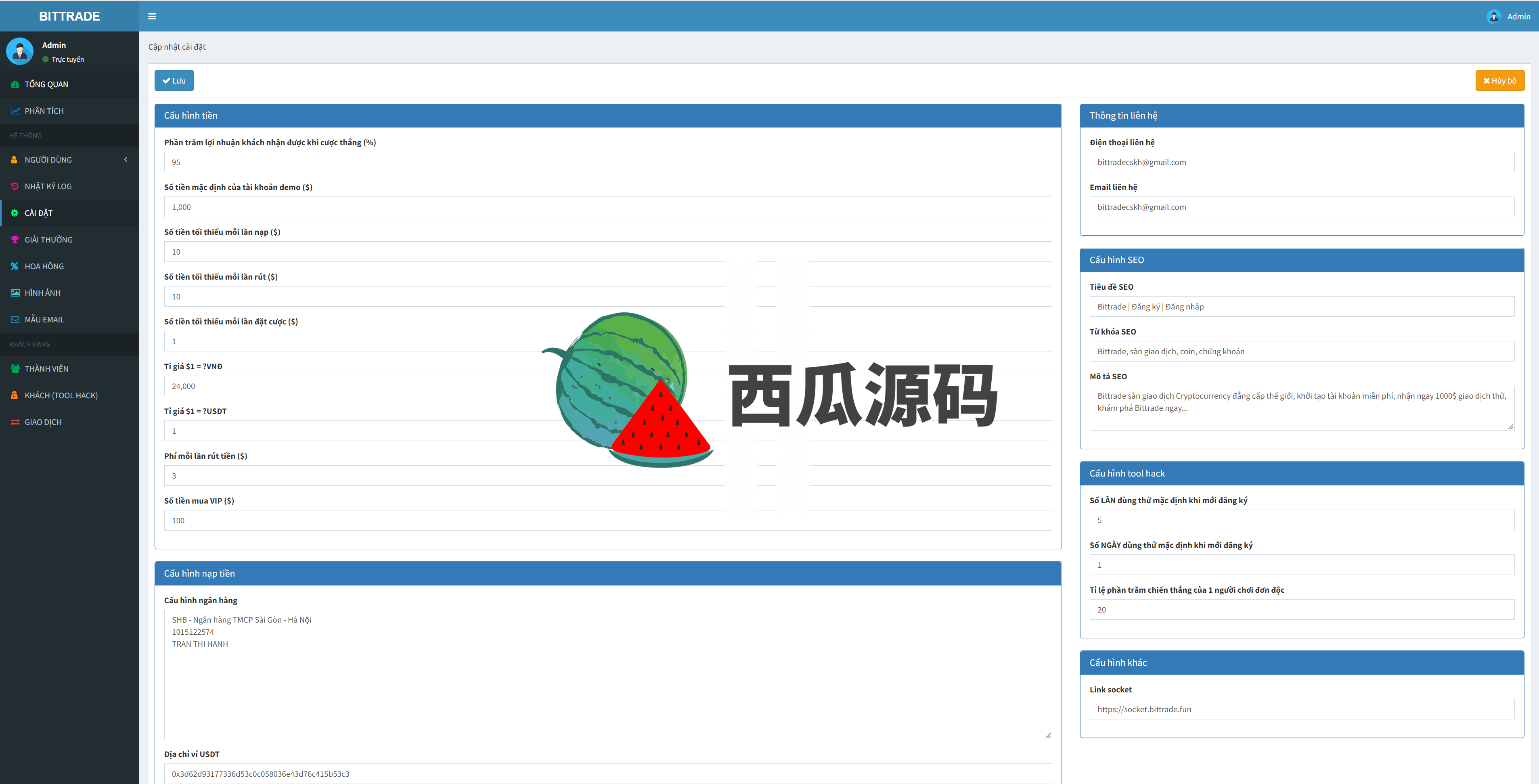Open MẪU EMAIL menu item
The image size is (1539, 784).
pos(69,320)
